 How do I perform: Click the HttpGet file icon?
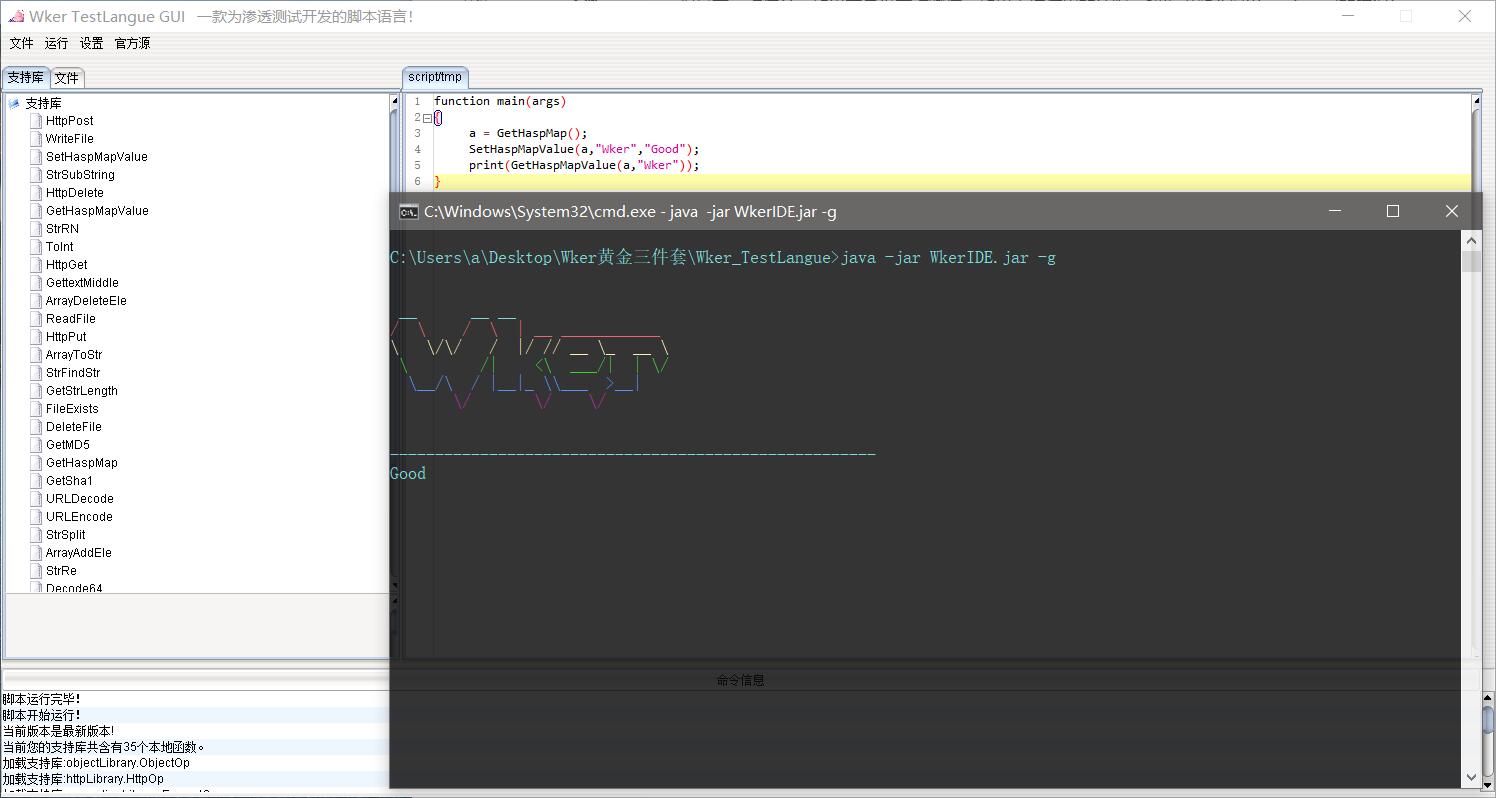point(36,265)
